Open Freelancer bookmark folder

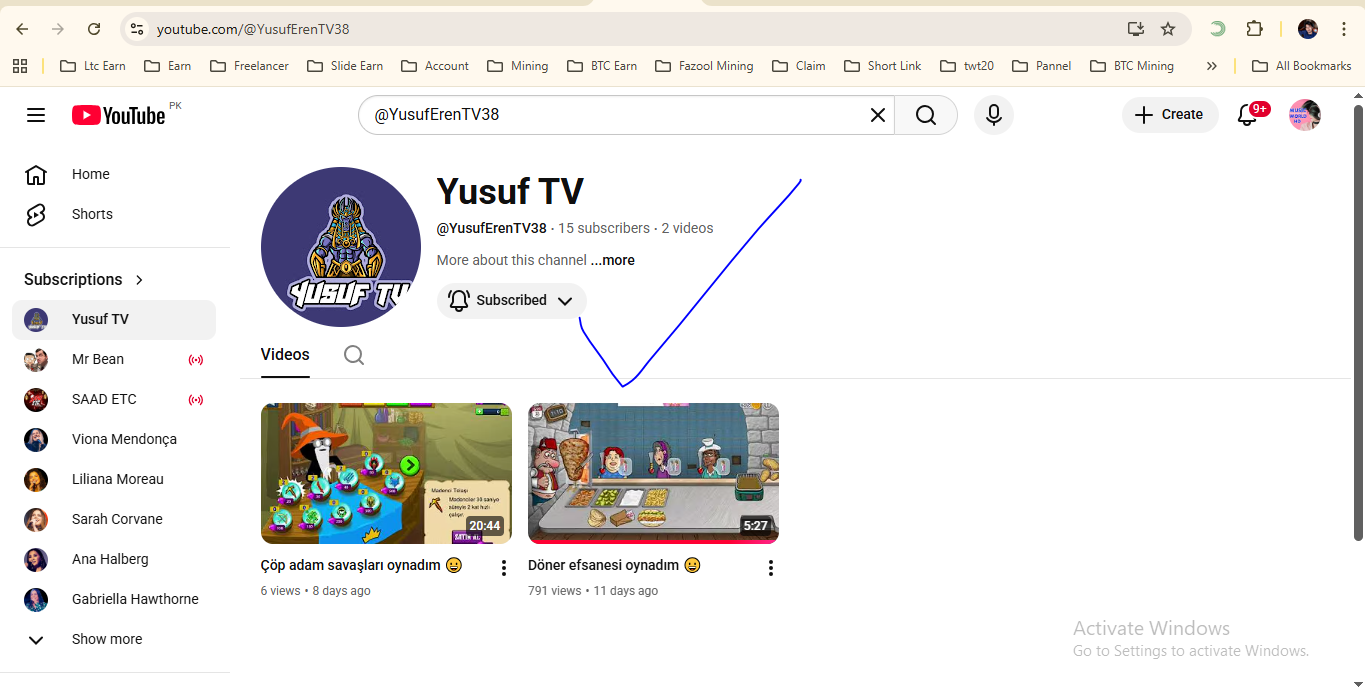pos(250,66)
